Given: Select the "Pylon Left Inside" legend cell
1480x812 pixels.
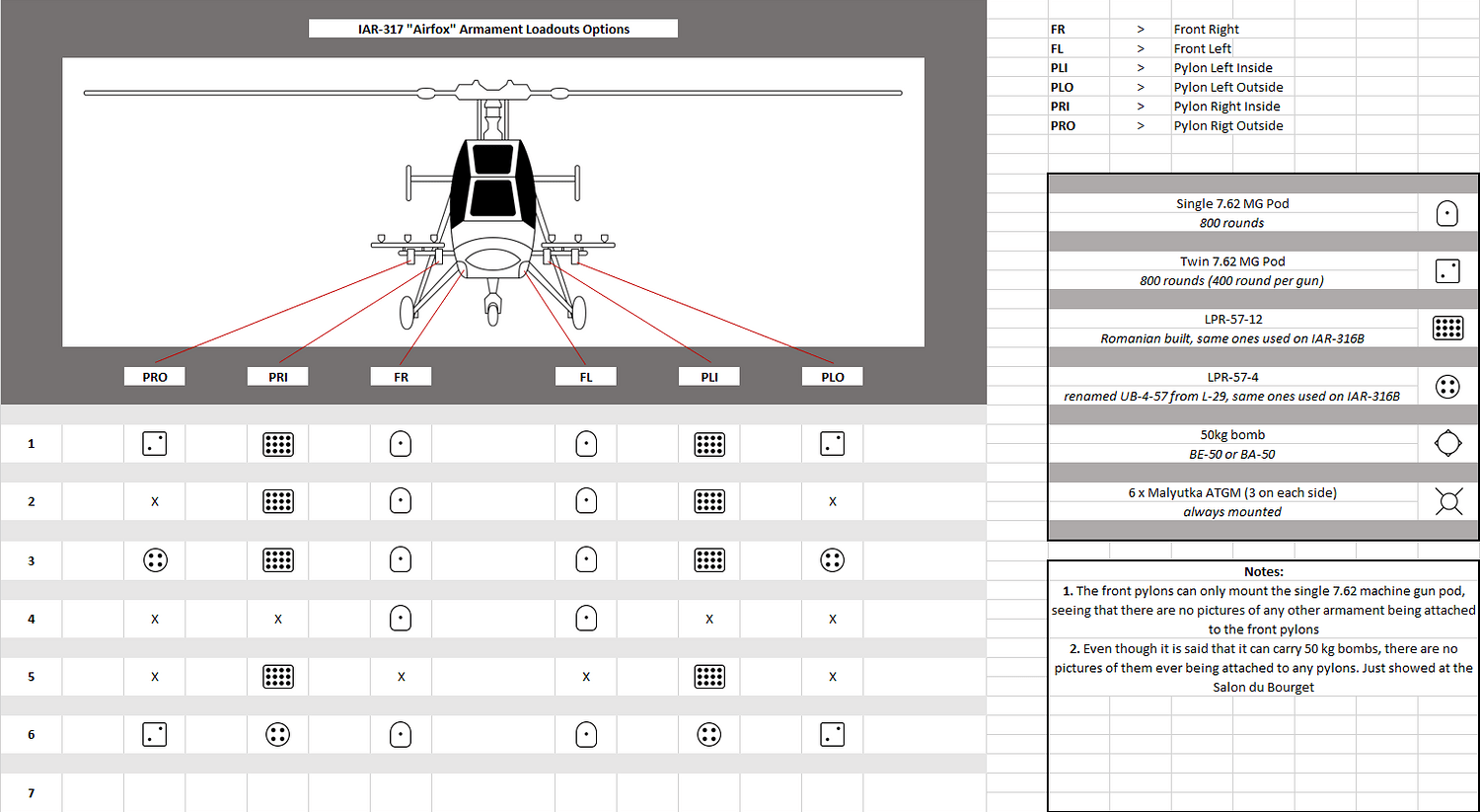Looking at the screenshot, I should (x=1222, y=68).
